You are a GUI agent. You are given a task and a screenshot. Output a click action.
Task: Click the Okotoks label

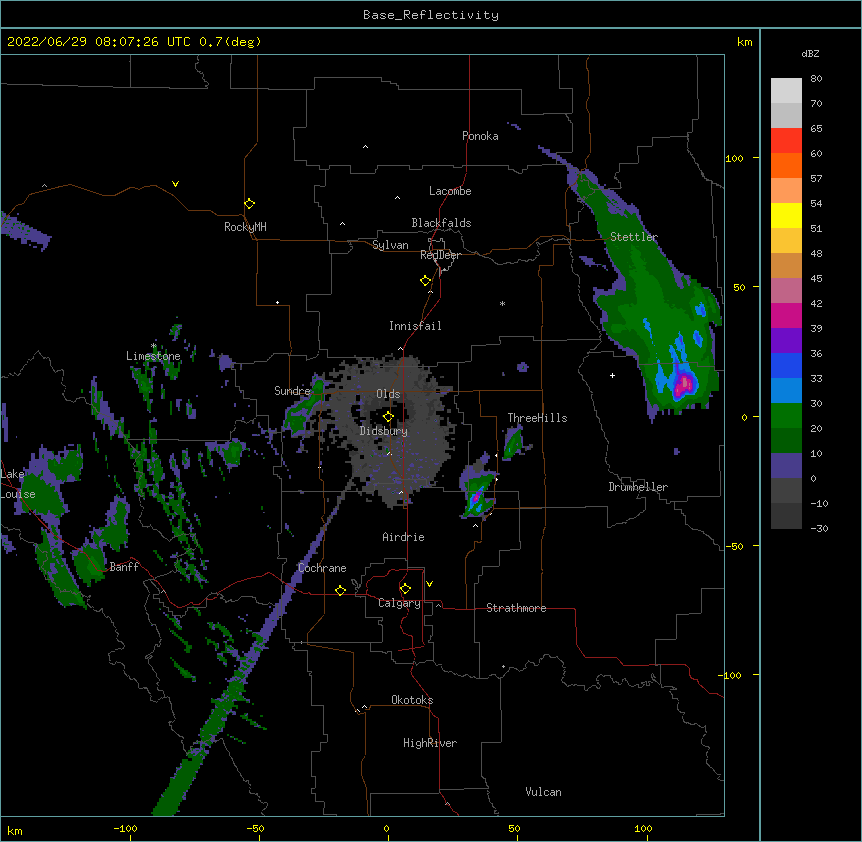click(412, 700)
